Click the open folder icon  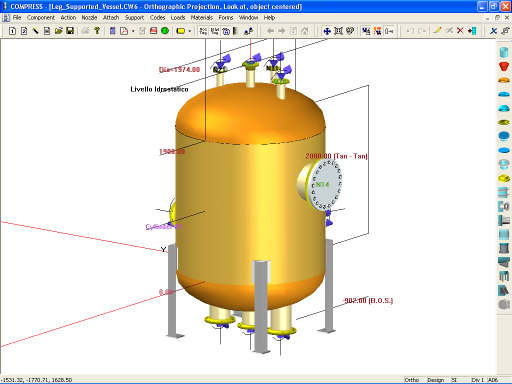pyautogui.click(x=59, y=31)
